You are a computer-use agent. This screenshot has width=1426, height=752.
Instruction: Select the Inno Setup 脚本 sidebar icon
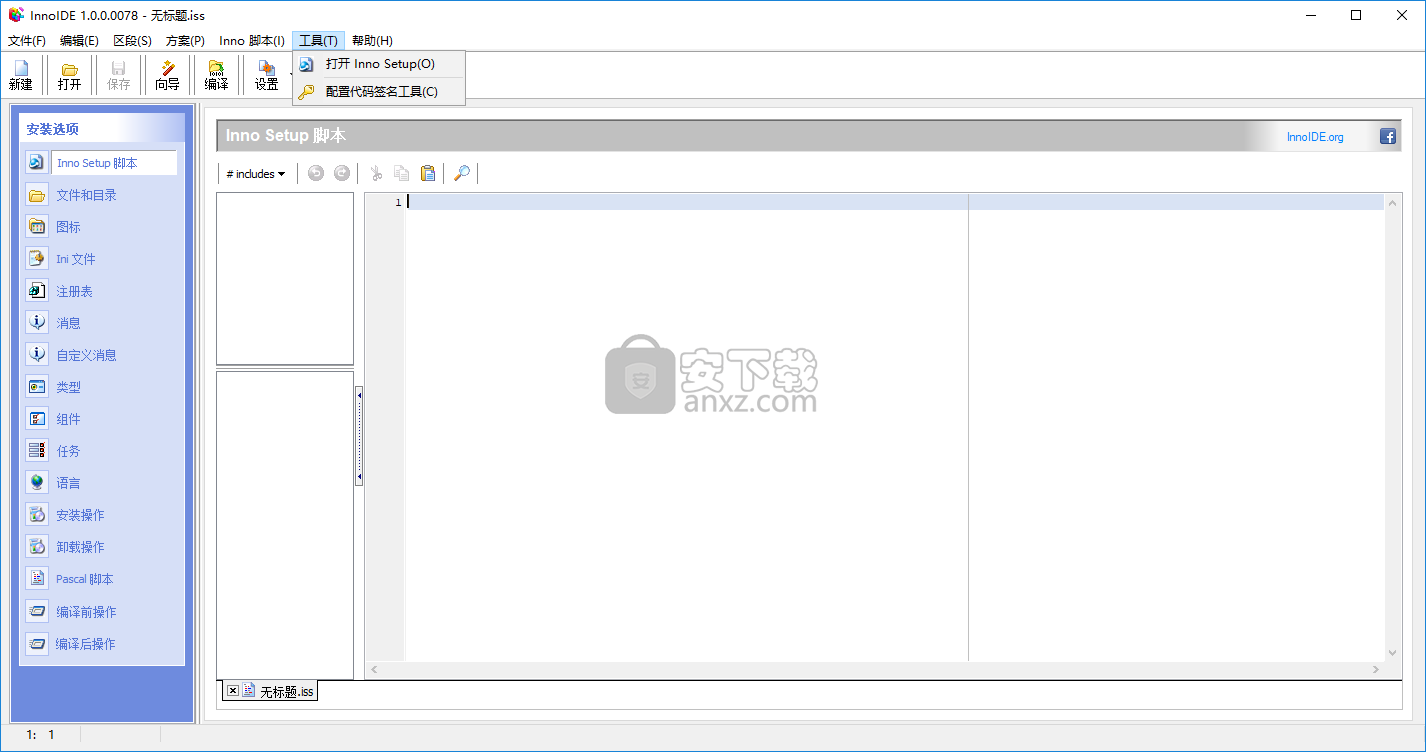pos(37,163)
